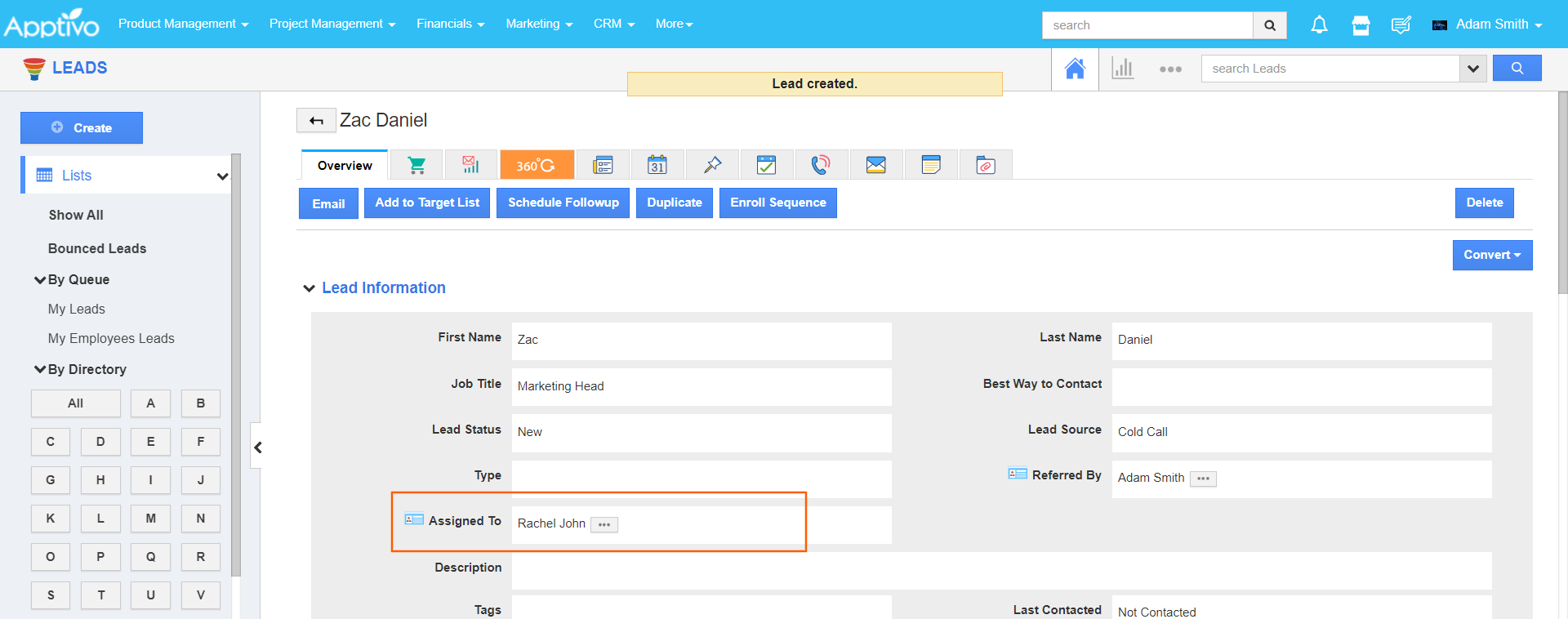Open the news feed tab
The width and height of the screenshot is (1568, 619).
click(x=603, y=165)
